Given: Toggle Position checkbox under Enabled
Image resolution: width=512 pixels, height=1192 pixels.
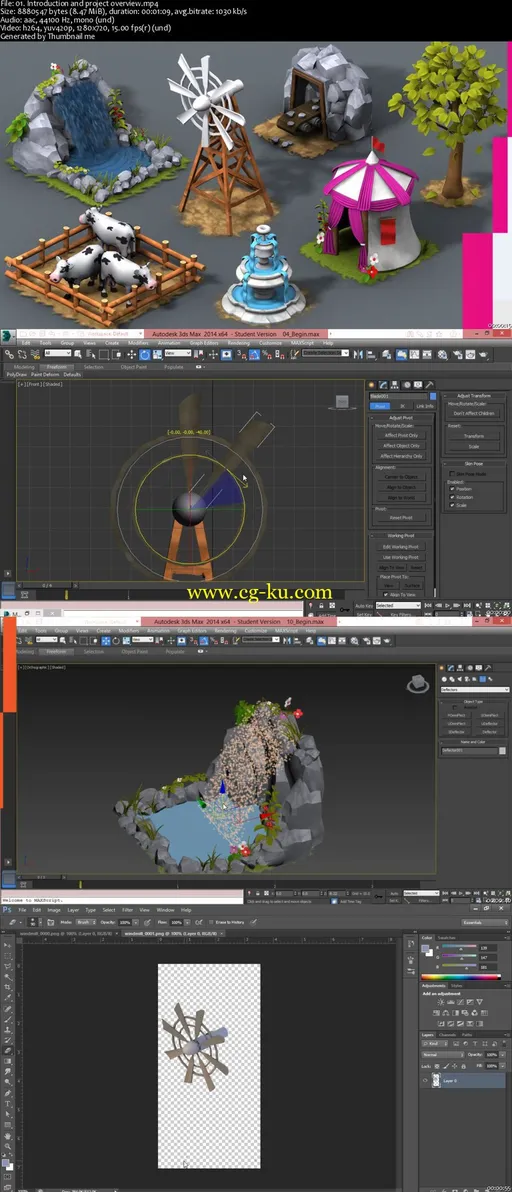Looking at the screenshot, I should pos(452,489).
